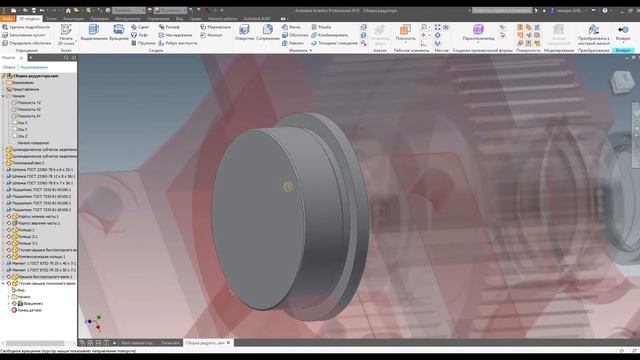Select the Параллелепипед freeform box tool
This screenshot has height=360, width=640.
(x=478, y=32)
